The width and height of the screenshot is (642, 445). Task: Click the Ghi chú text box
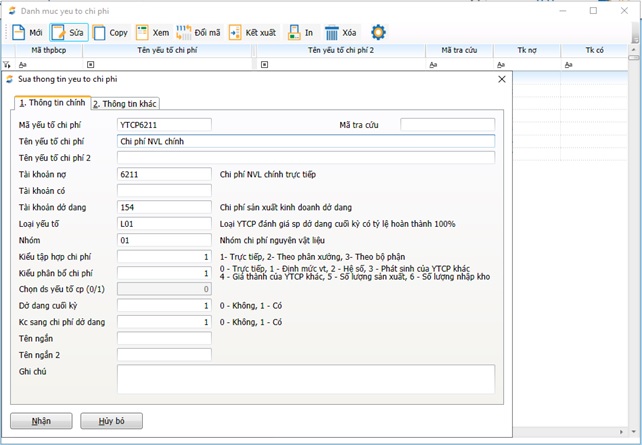click(x=305, y=379)
